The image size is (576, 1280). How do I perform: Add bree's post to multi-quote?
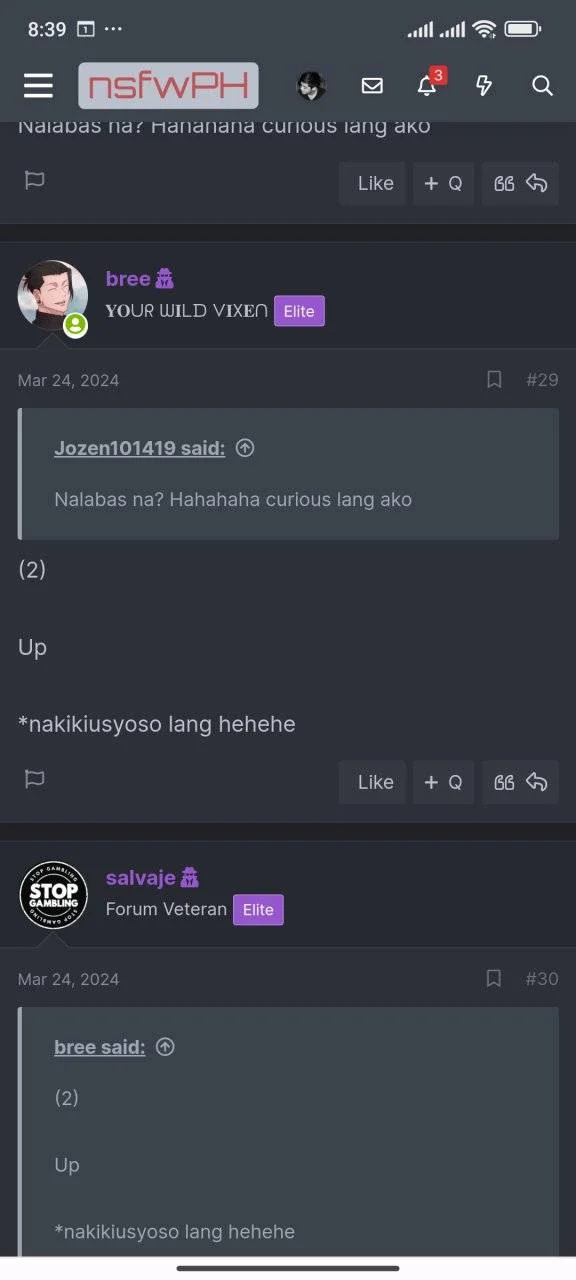[444, 782]
